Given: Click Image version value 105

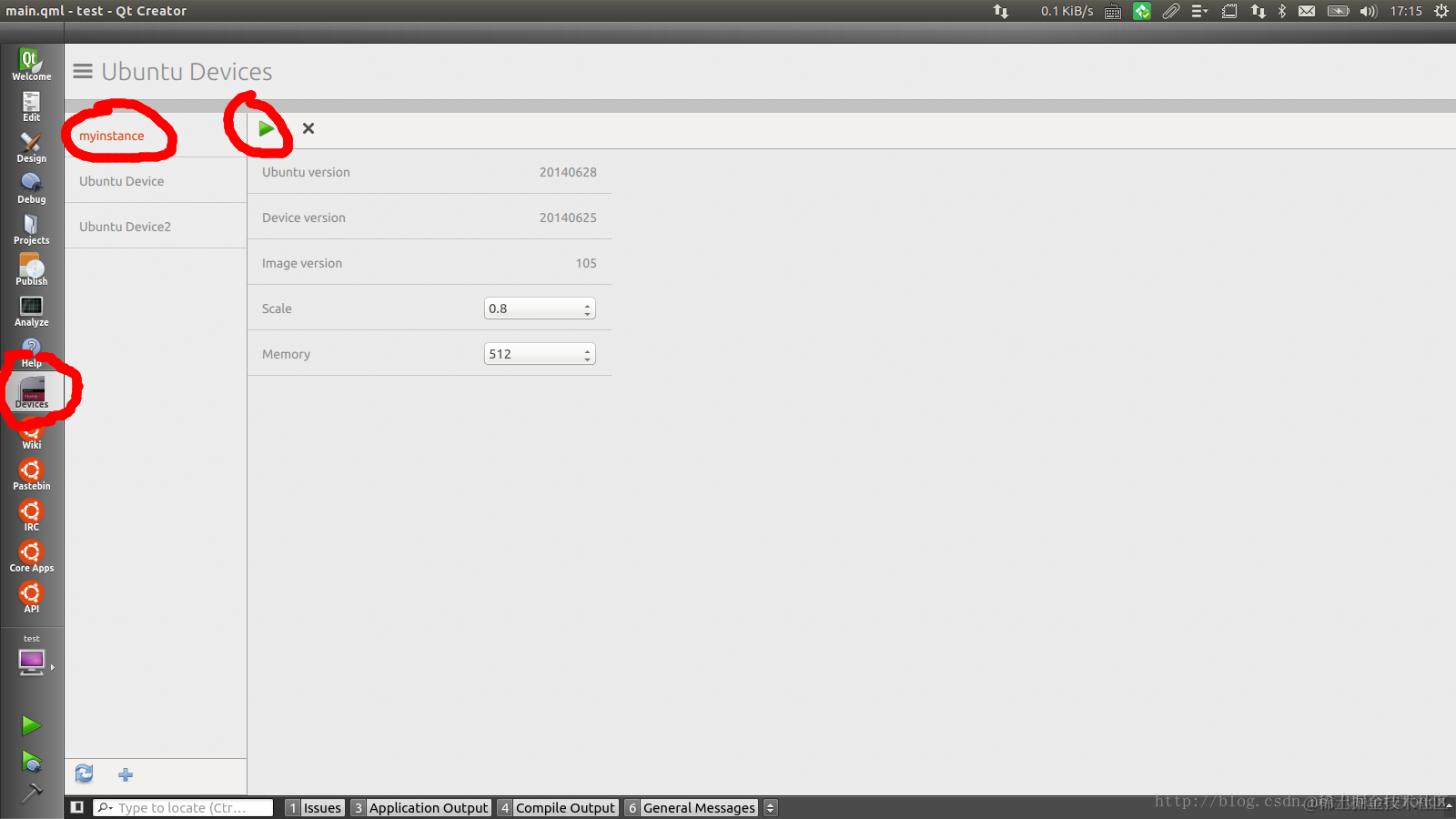Looking at the screenshot, I should [x=586, y=263].
